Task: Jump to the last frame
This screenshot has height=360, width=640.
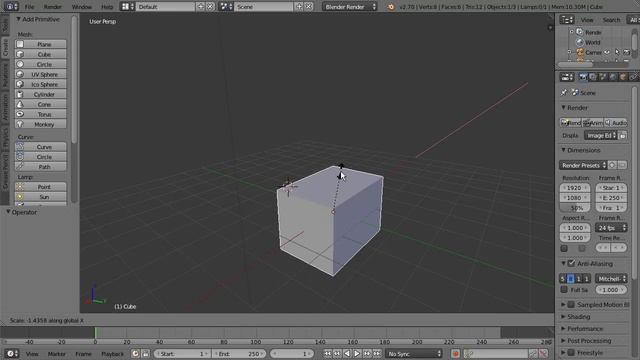Action: [377, 353]
